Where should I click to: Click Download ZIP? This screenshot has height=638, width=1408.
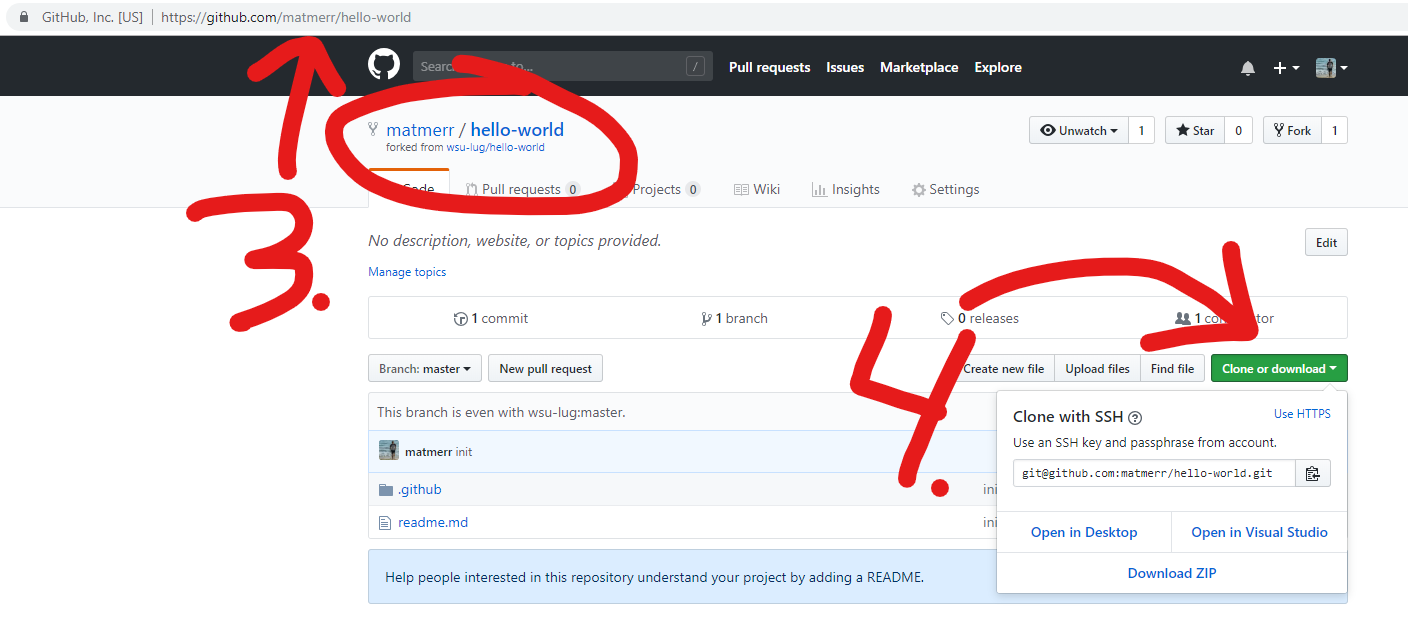(1172, 573)
